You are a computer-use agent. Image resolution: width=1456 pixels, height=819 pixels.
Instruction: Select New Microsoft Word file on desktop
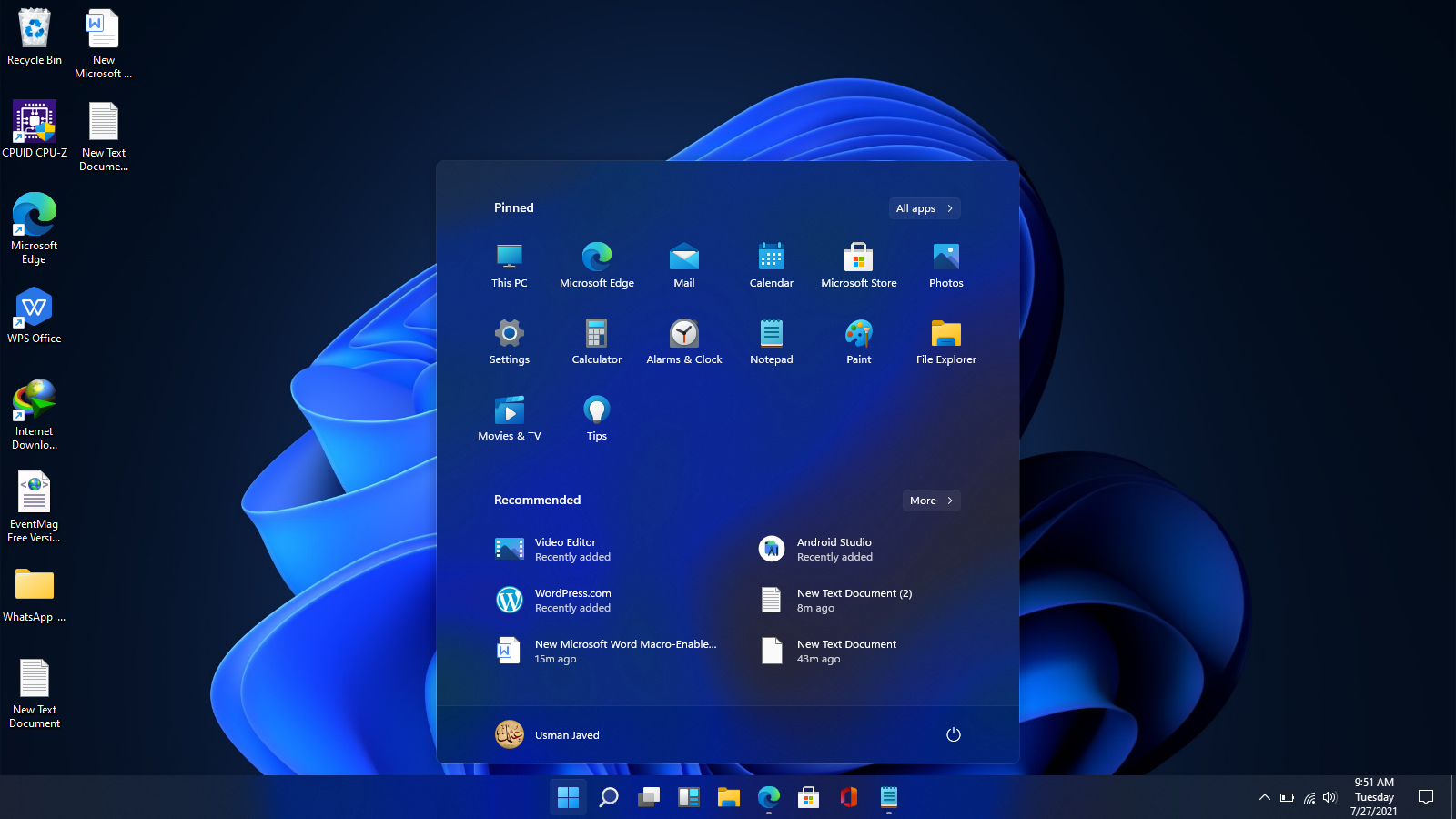click(104, 44)
